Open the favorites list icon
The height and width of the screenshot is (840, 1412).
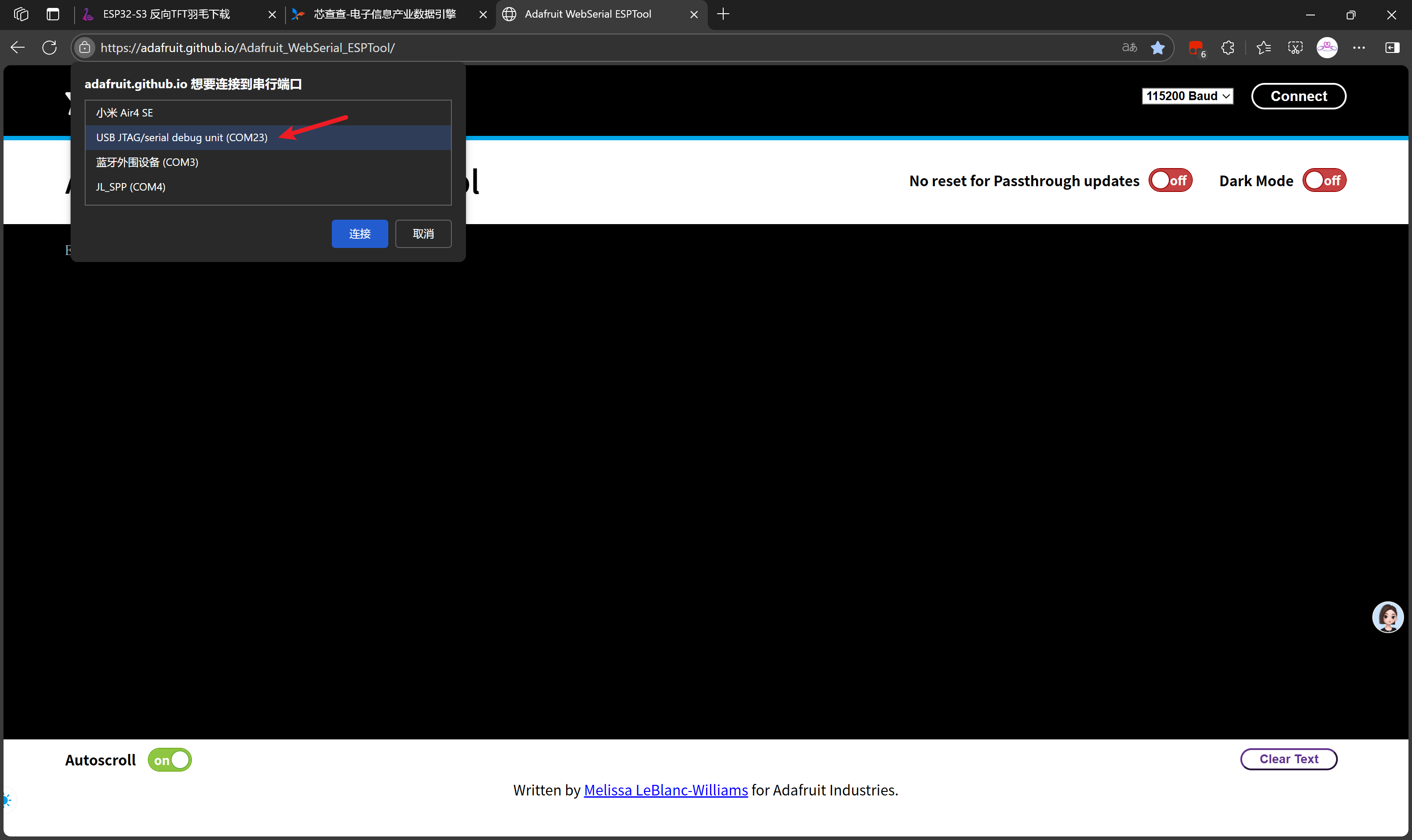[1263, 48]
